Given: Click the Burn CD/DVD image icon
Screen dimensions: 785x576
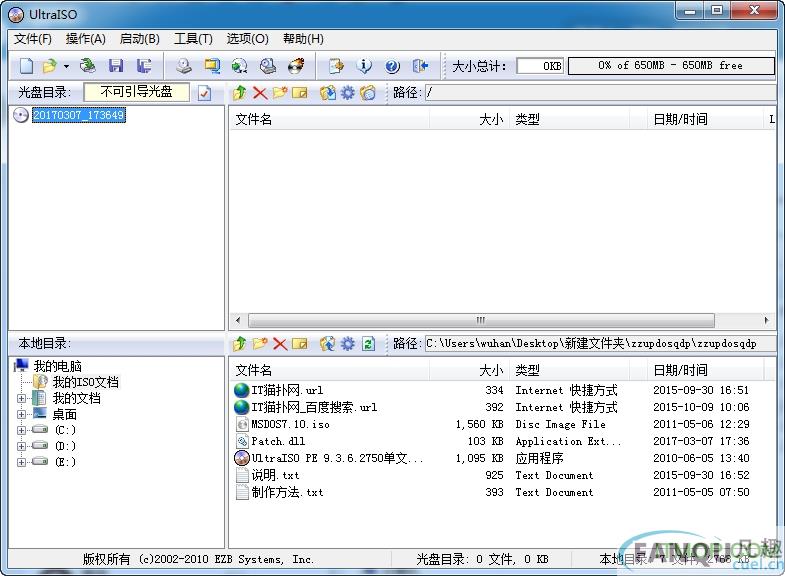Looking at the screenshot, I should (x=296, y=66).
